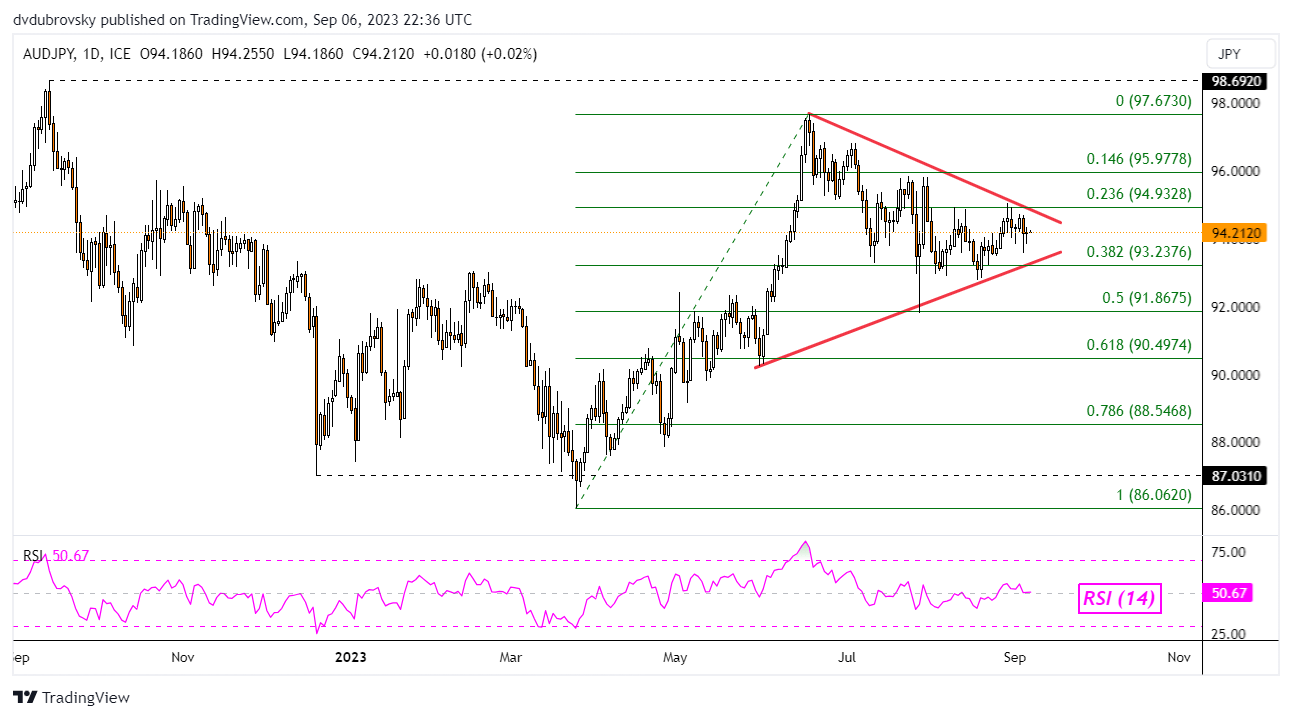Select the upper red descending trendline
The height and width of the screenshot is (719, 1292).
tap(934, 168)
